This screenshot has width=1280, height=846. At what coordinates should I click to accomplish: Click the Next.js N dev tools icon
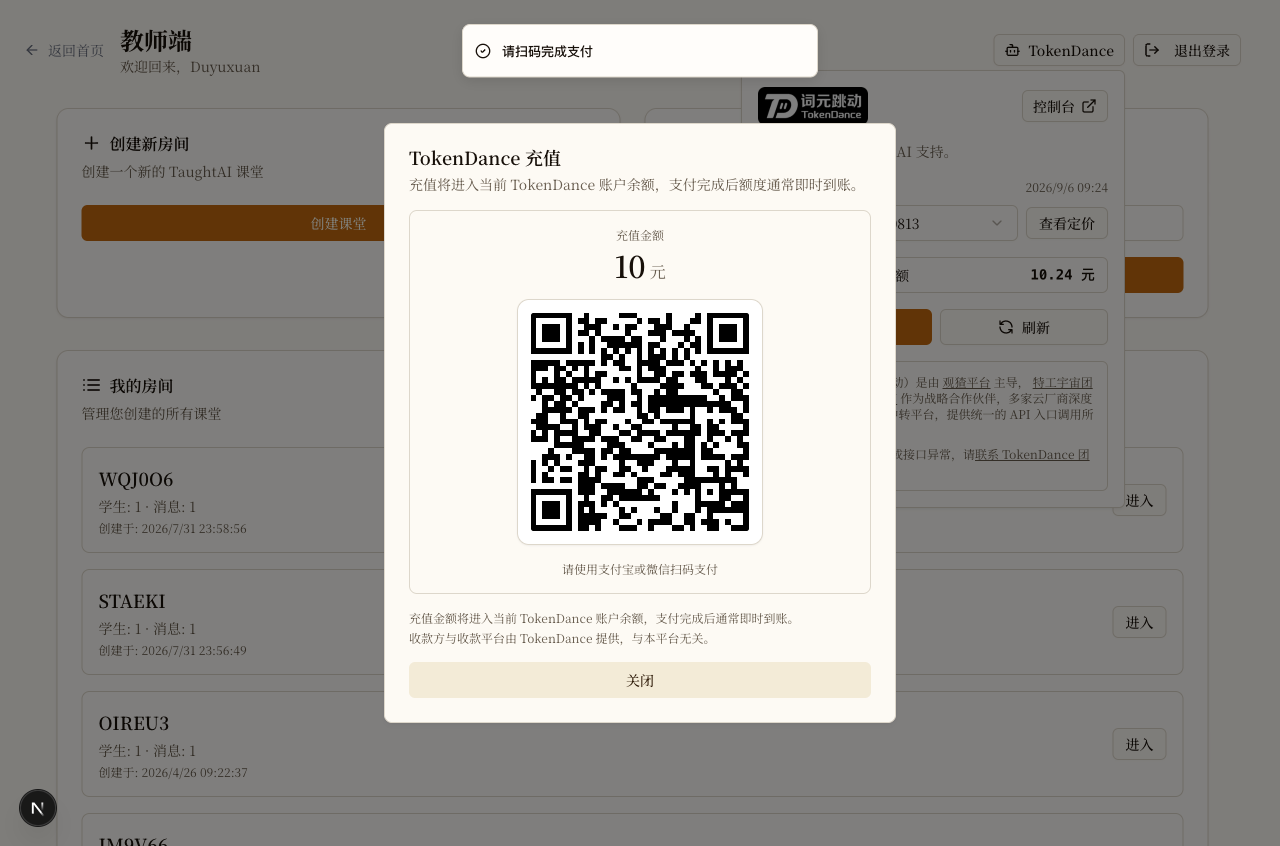[38, 808]
